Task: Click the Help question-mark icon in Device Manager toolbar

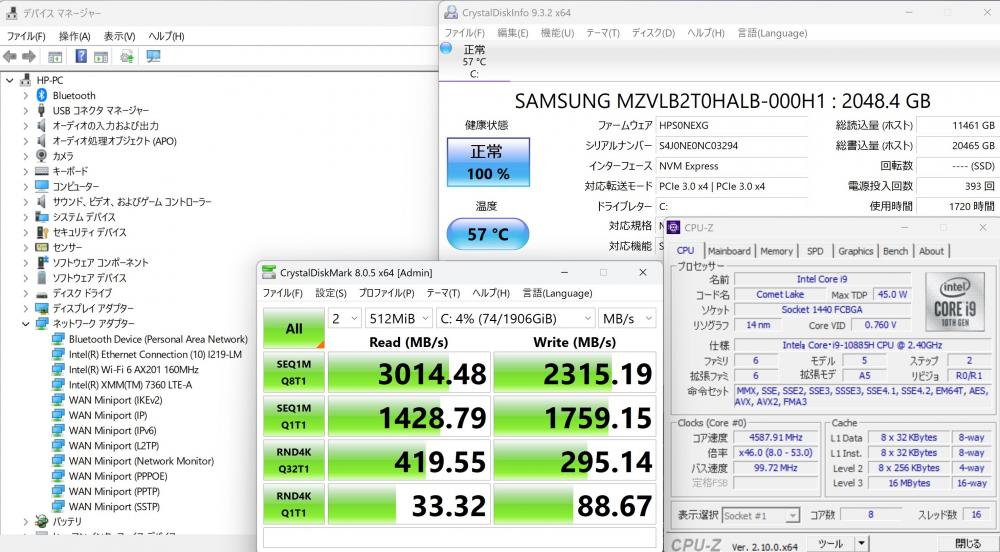Action: (x=81, y=56)
